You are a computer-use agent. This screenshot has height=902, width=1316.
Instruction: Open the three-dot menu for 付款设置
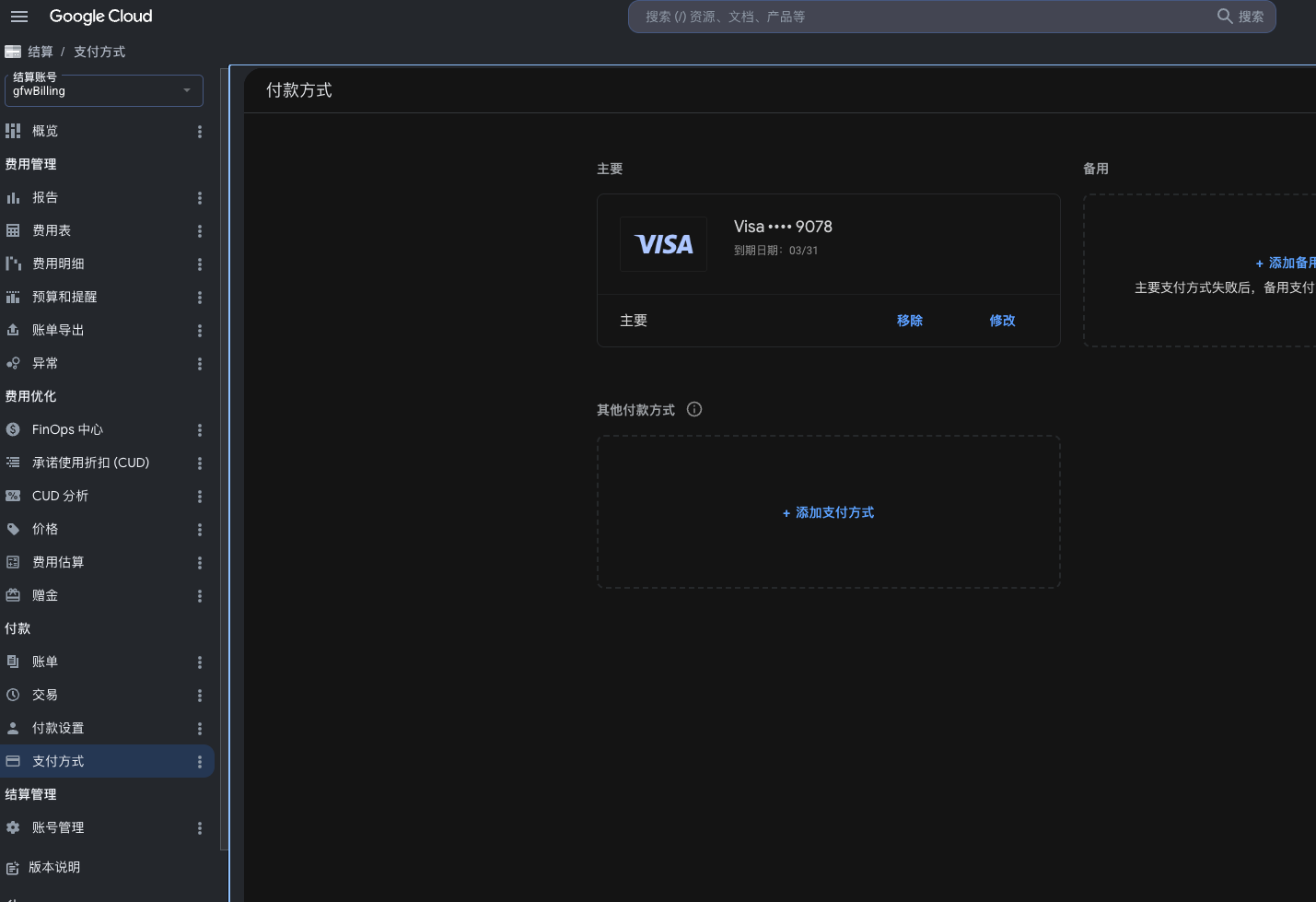tap(200, 729)
